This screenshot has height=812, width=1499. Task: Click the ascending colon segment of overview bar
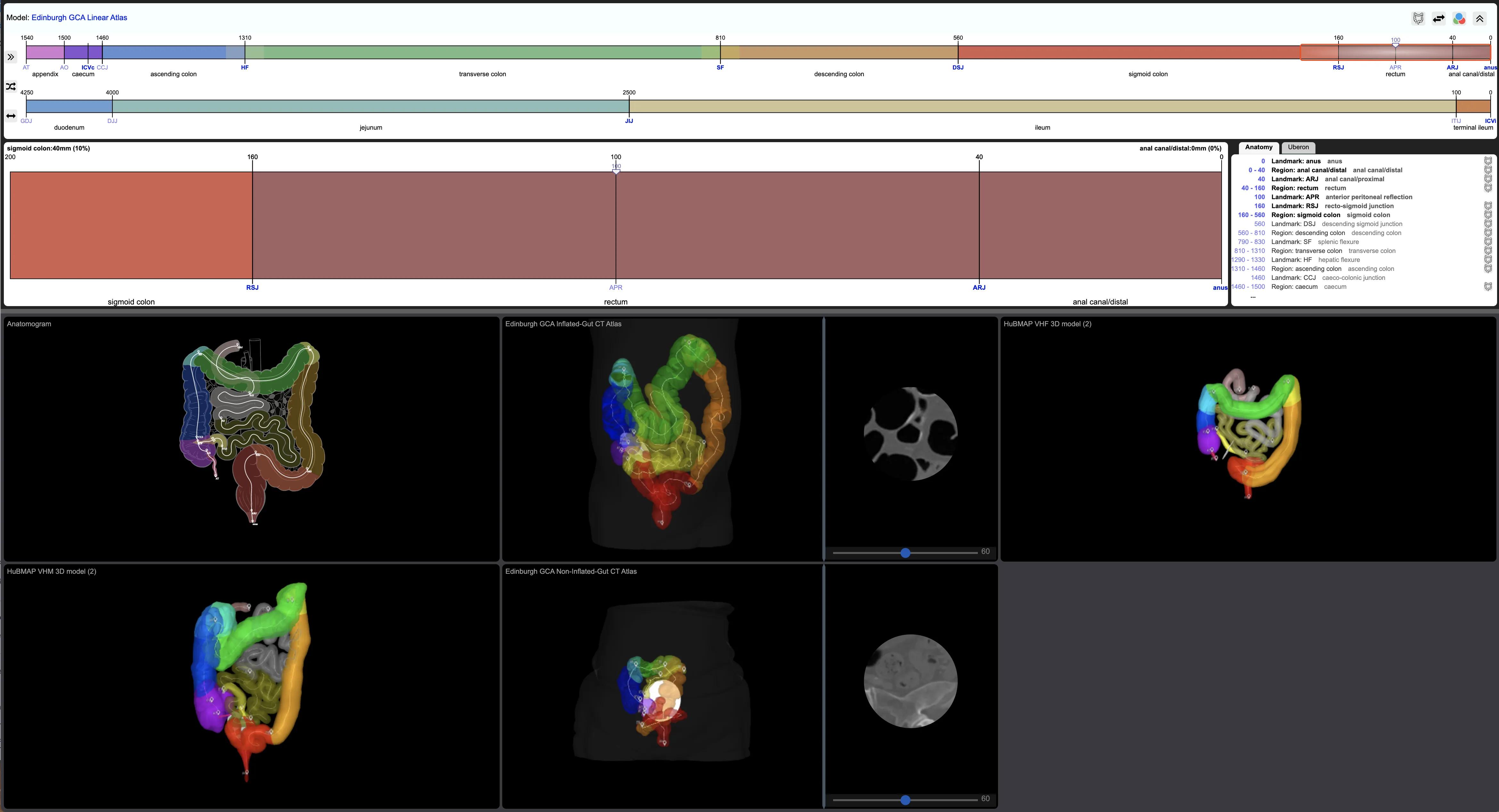pyautogui.click(x=173, y=52)
